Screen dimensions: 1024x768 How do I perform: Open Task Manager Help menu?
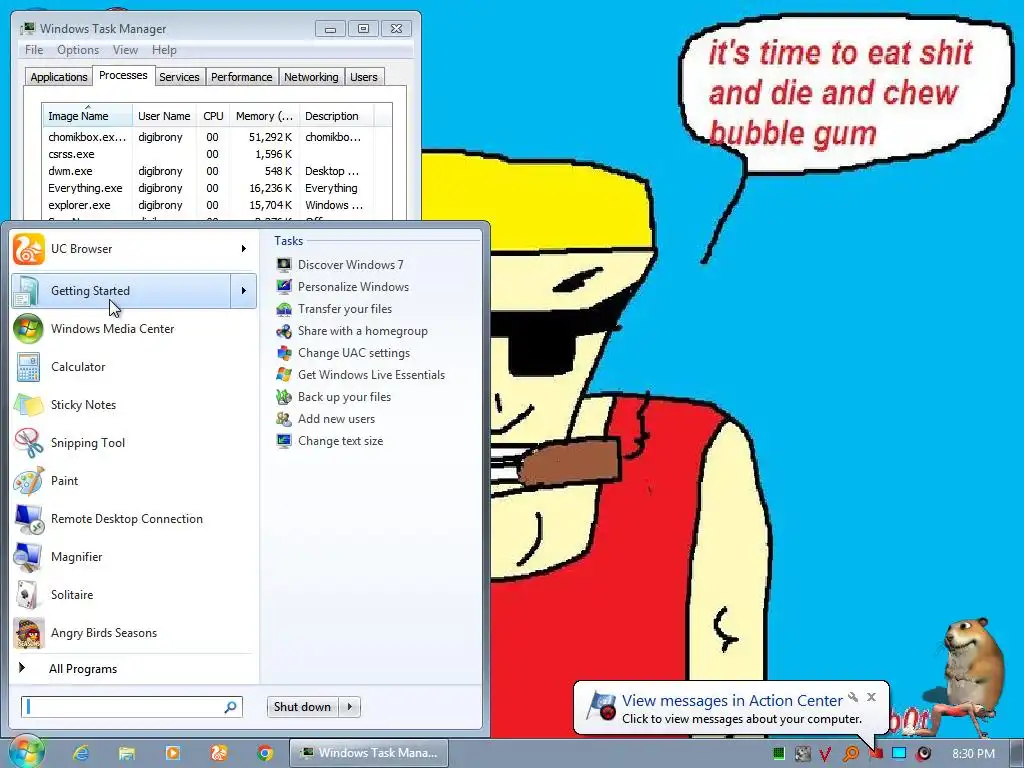coord(164,50)
